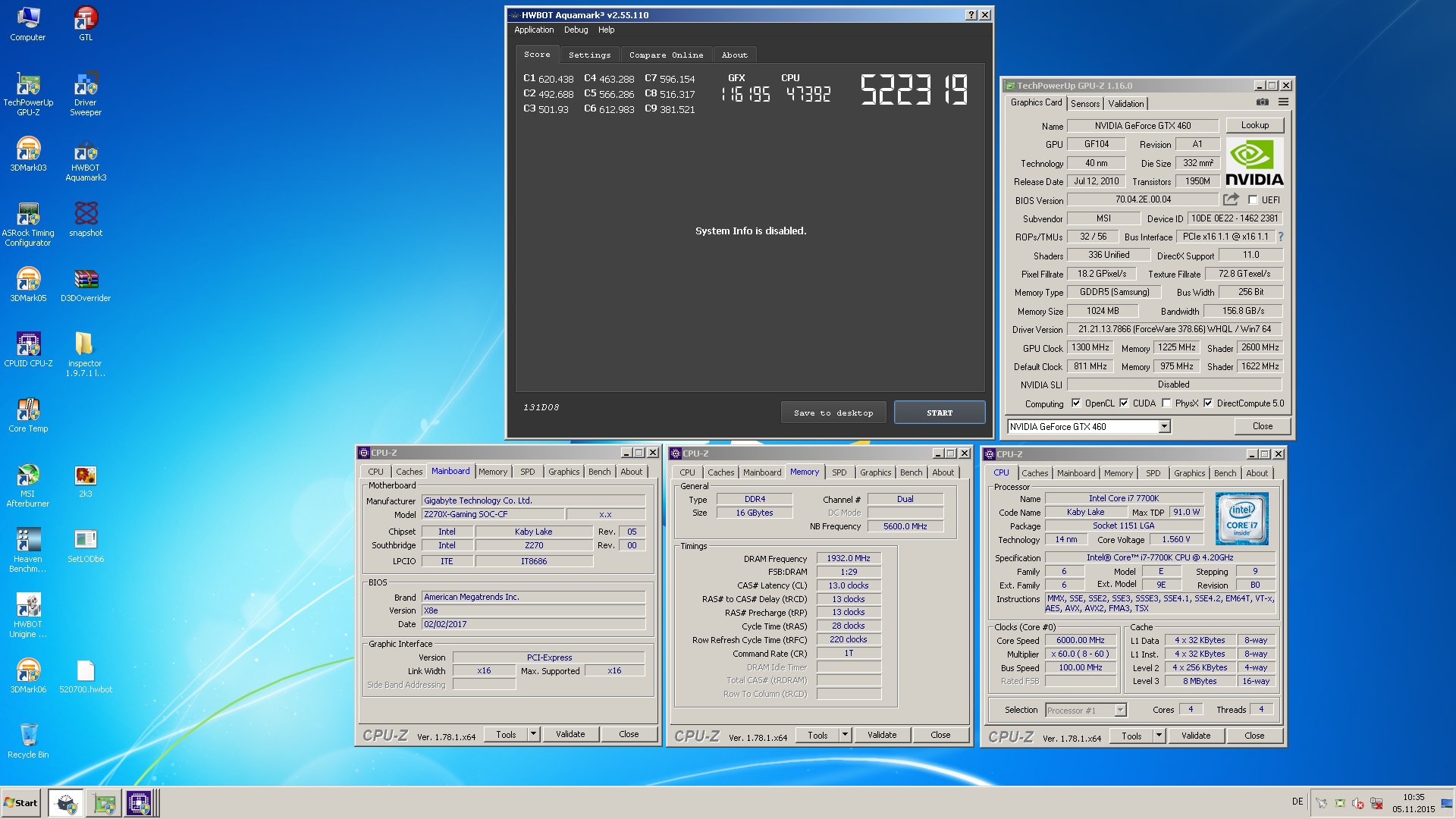Open Application menu in Aquamark
1456x819 pixels.
point(534,30)
